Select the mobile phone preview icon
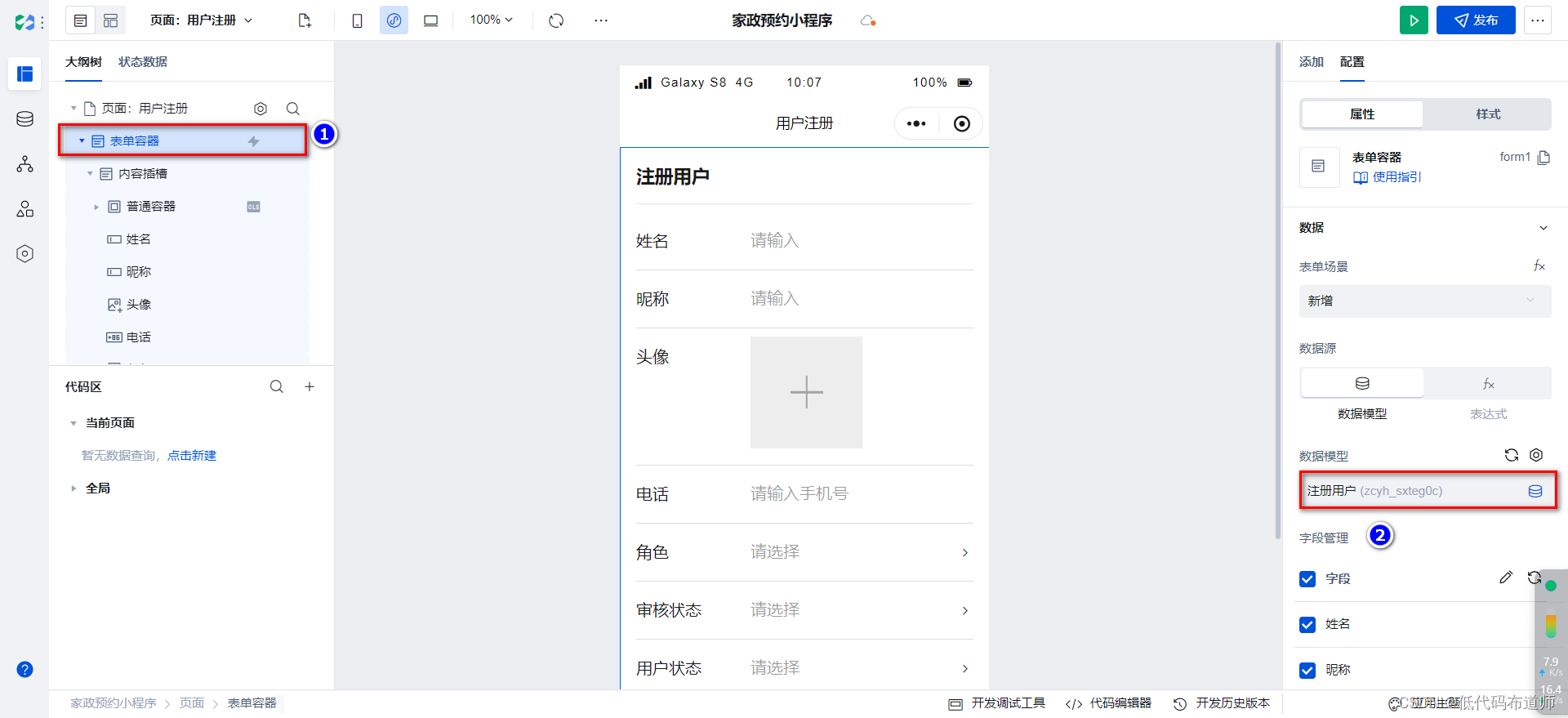 click(x=357, y=20)
